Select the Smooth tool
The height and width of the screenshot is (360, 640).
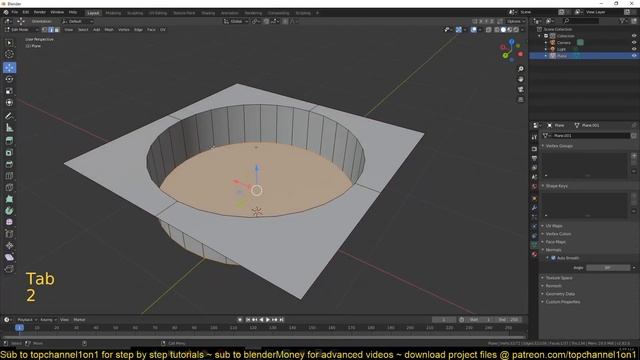point(9,222)
